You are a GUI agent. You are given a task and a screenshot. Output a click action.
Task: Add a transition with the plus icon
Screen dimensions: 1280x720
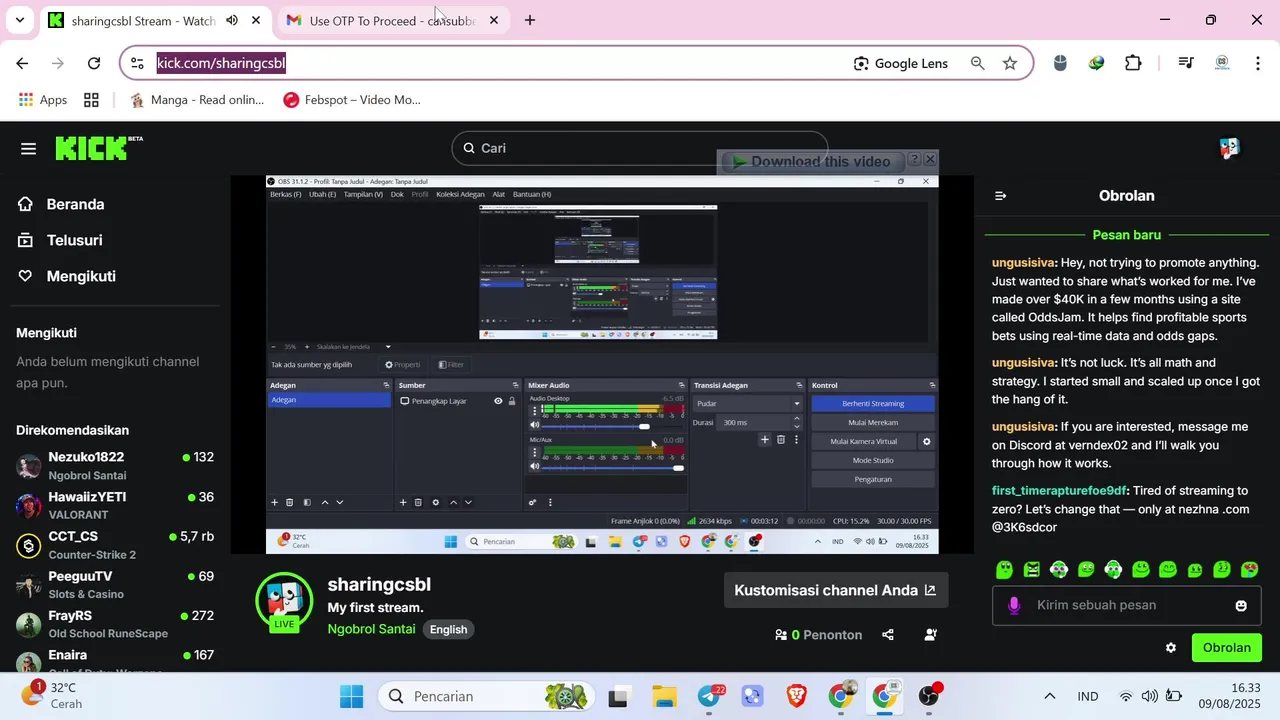(765, 440)
